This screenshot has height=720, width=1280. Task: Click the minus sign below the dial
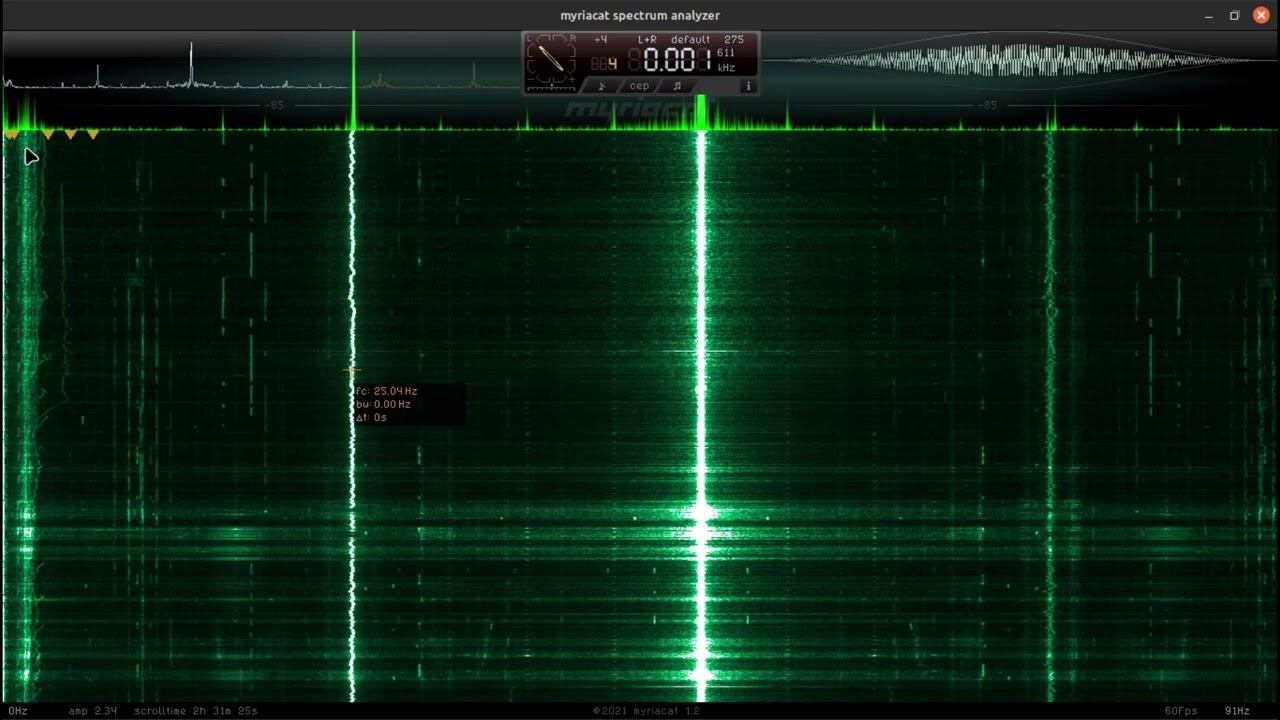[x=530, y=79]
